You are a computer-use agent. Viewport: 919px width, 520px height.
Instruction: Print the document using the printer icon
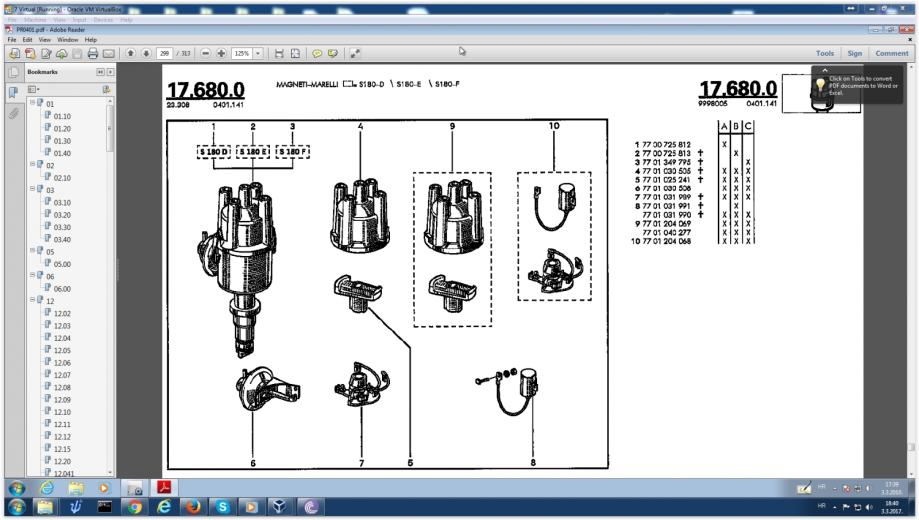click(93, 53)
